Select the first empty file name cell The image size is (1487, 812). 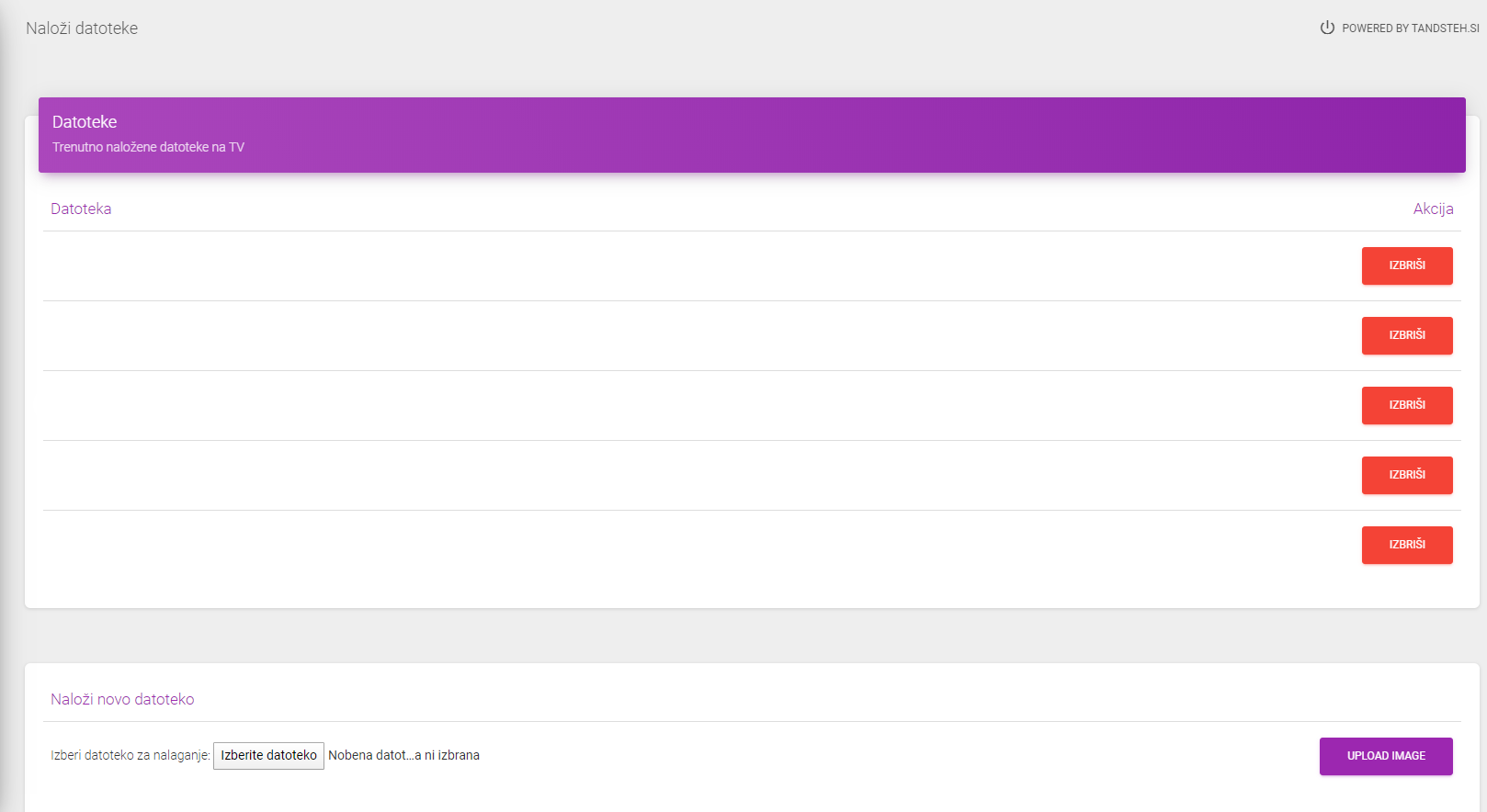[x=643, y=265]
